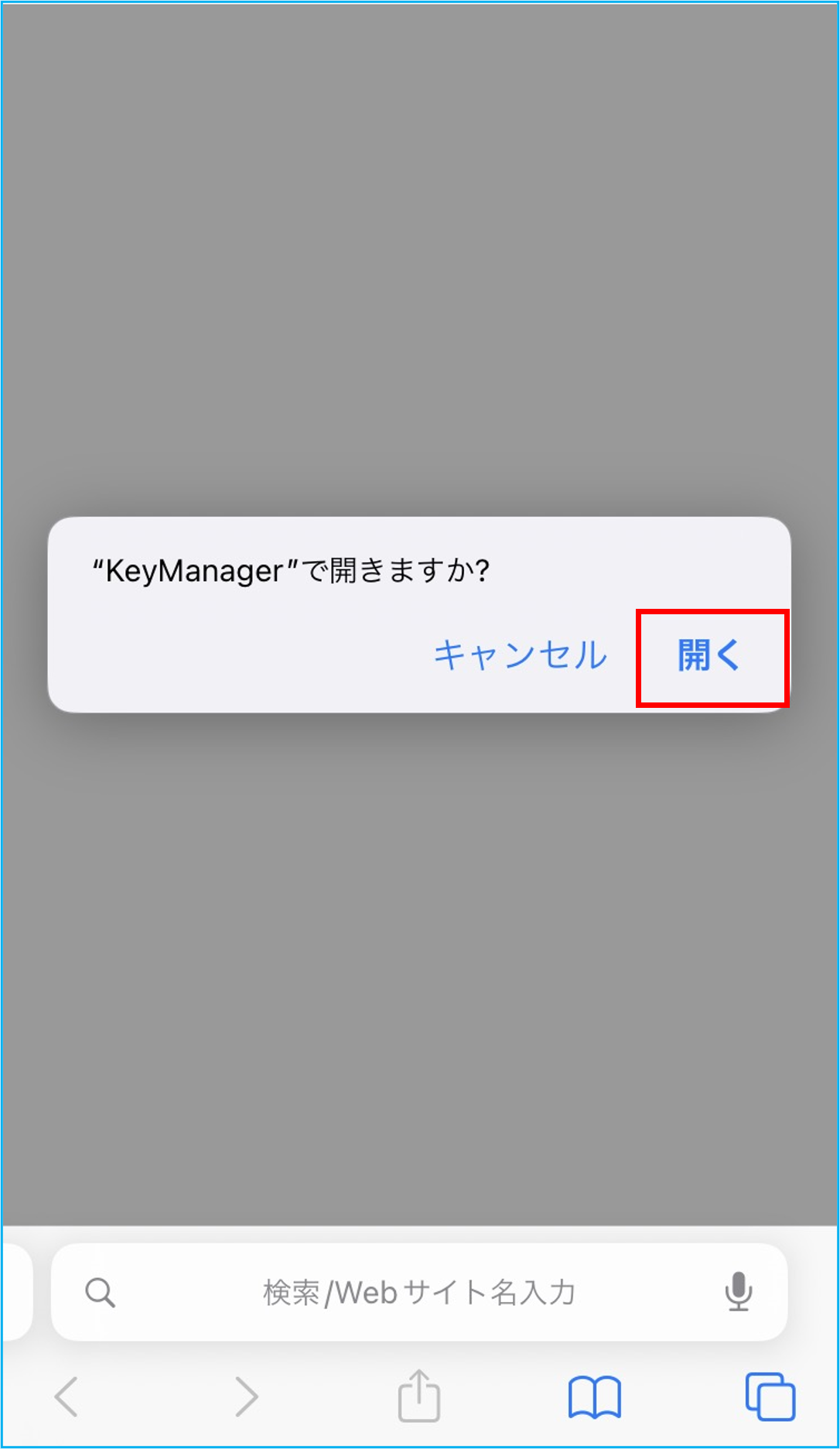Go forward with the right arrow
840x1449 pixels.
[246, 1396]
